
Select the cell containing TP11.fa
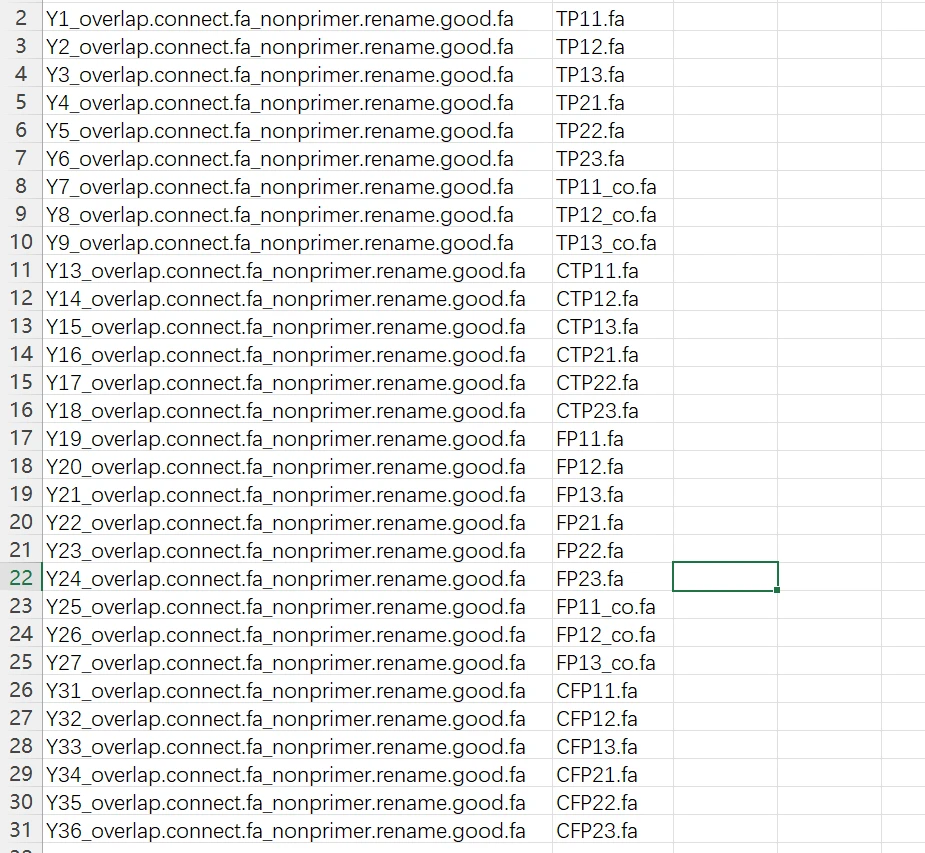tap(589, 19)
